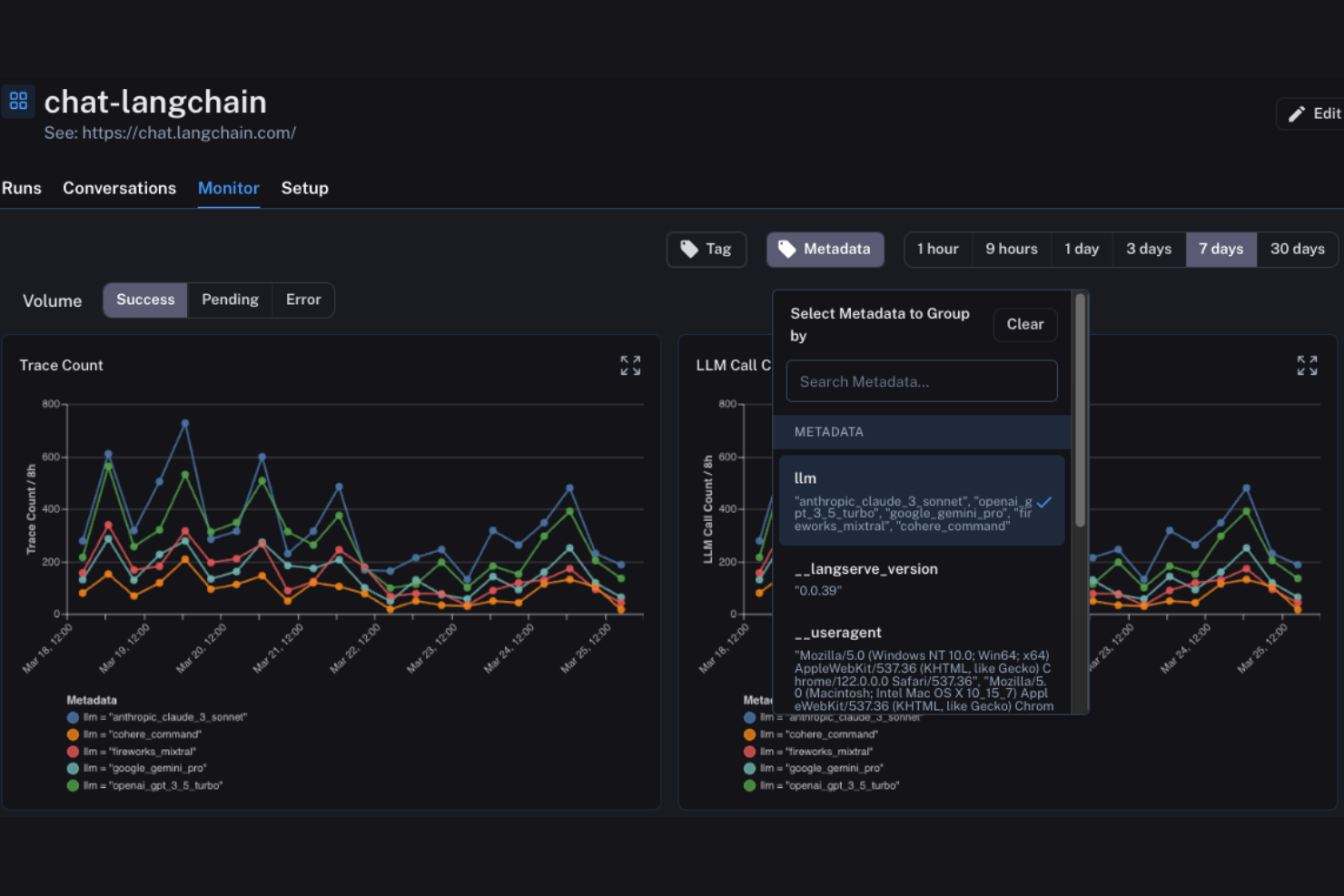Select the Monitor tab

pyautogui.click(x=229, y=188)
